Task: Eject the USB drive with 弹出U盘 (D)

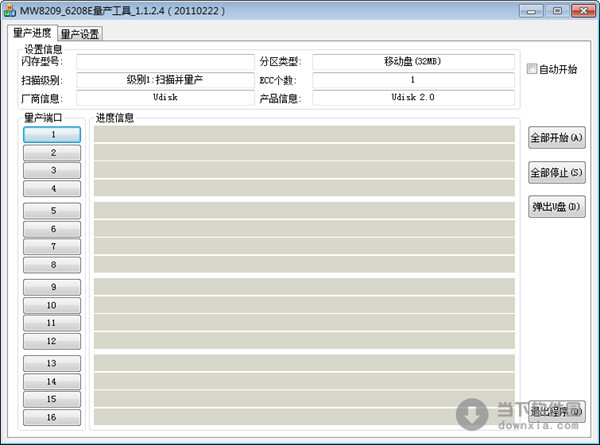Action: point(557,207)
